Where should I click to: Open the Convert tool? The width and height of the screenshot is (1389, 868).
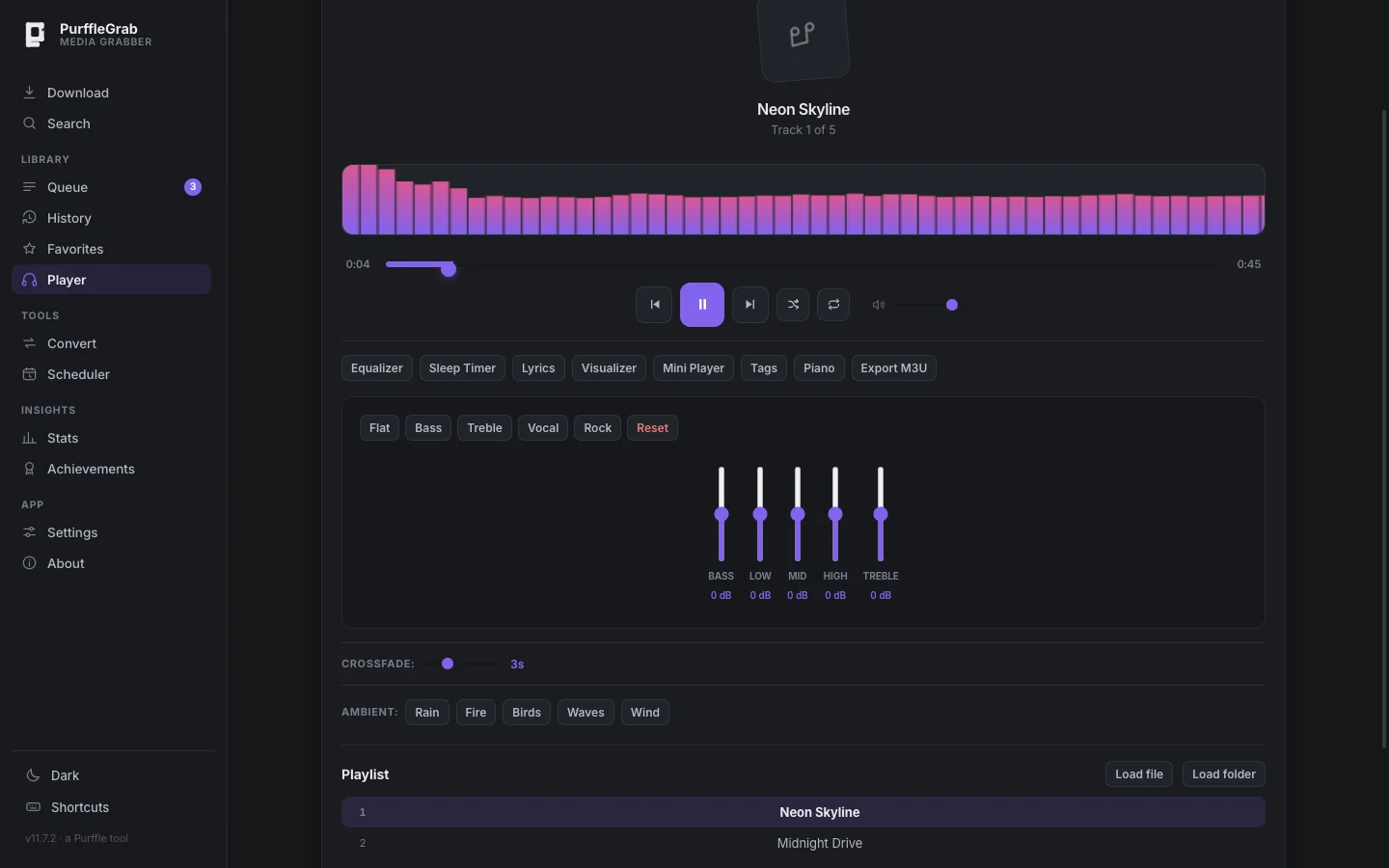click(111, 343)
